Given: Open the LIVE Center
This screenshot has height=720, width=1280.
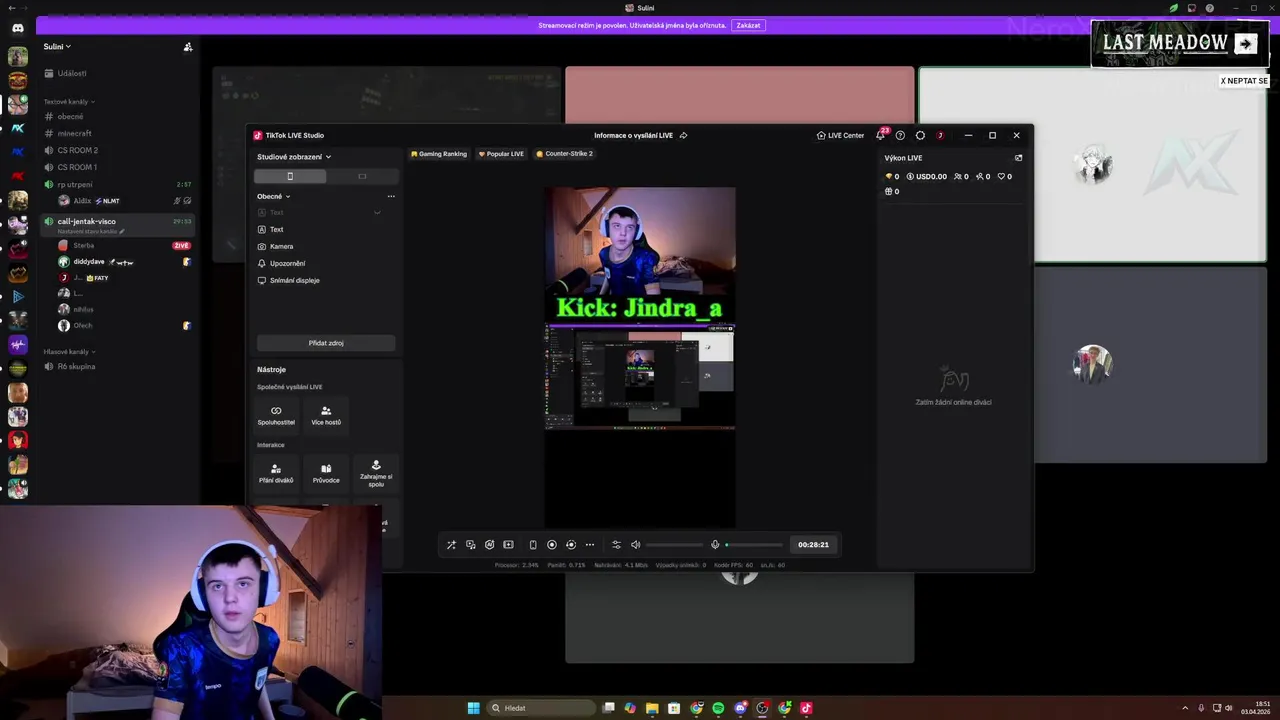Looking at the screenshot, I should [x=840, y=135].
